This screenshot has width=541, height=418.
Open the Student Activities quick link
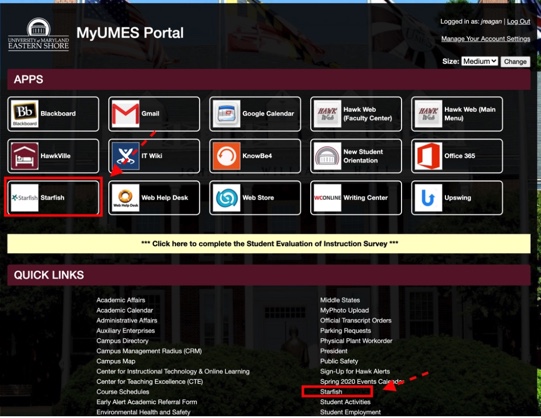pyautogui.click(x=345, y=402)
